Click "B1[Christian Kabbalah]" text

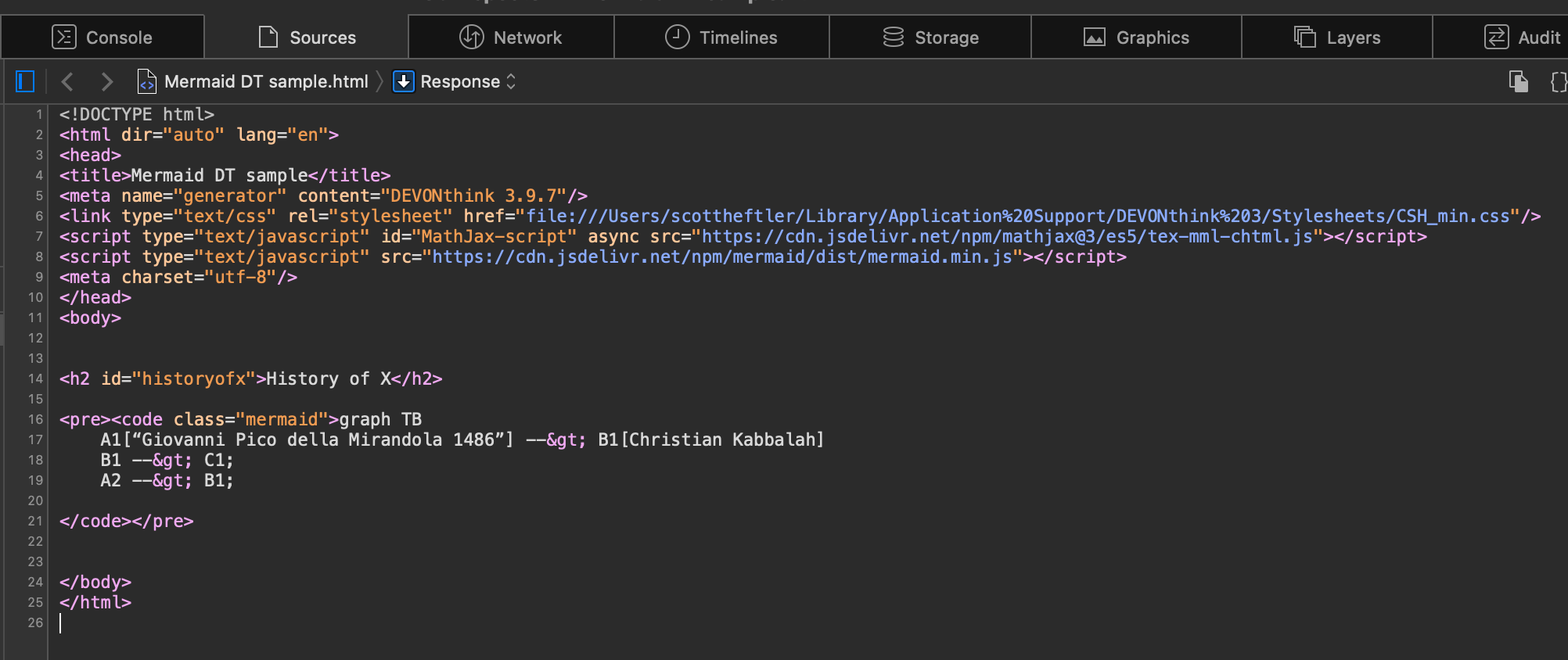point(711,439)
